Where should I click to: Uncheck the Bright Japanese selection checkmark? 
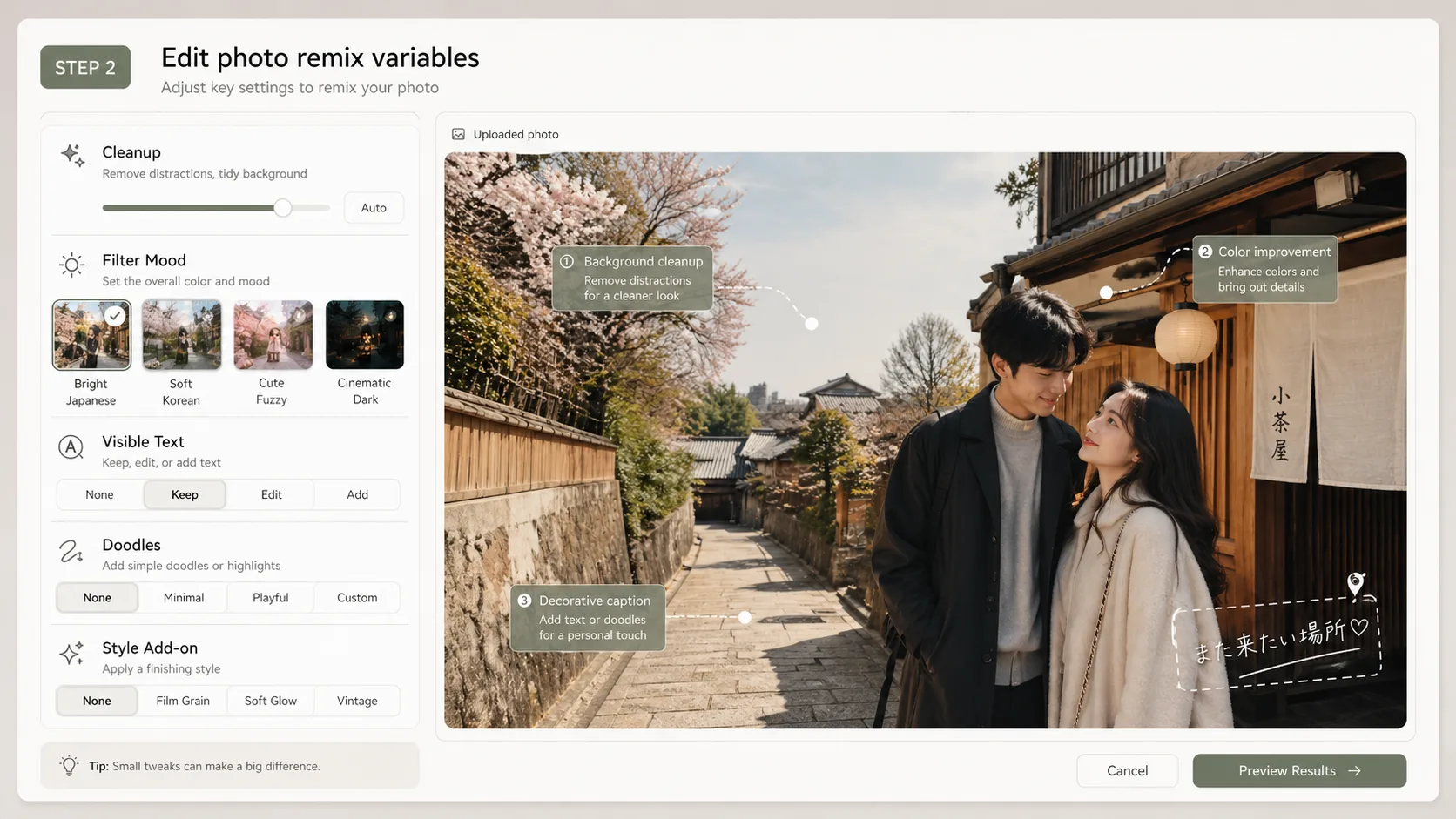[x=116, y=315]
